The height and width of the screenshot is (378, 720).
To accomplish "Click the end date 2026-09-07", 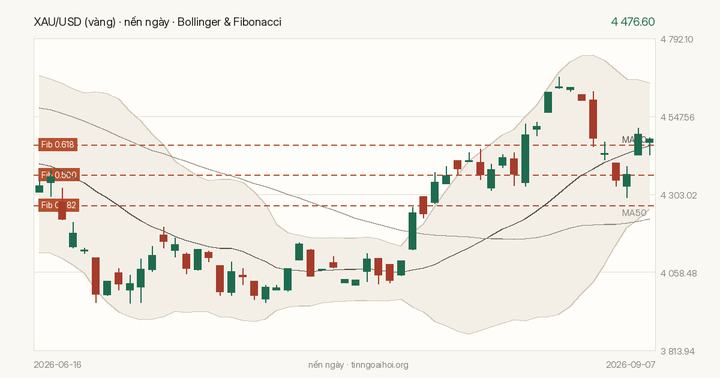I will point(630,365).
